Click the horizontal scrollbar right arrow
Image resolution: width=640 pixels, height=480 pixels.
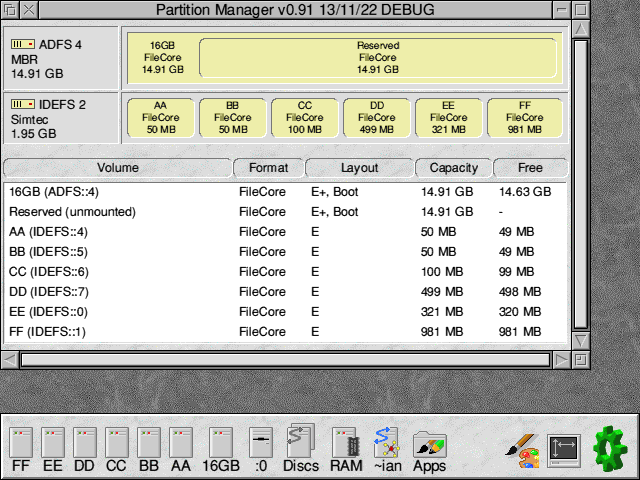tap(561, 360)
